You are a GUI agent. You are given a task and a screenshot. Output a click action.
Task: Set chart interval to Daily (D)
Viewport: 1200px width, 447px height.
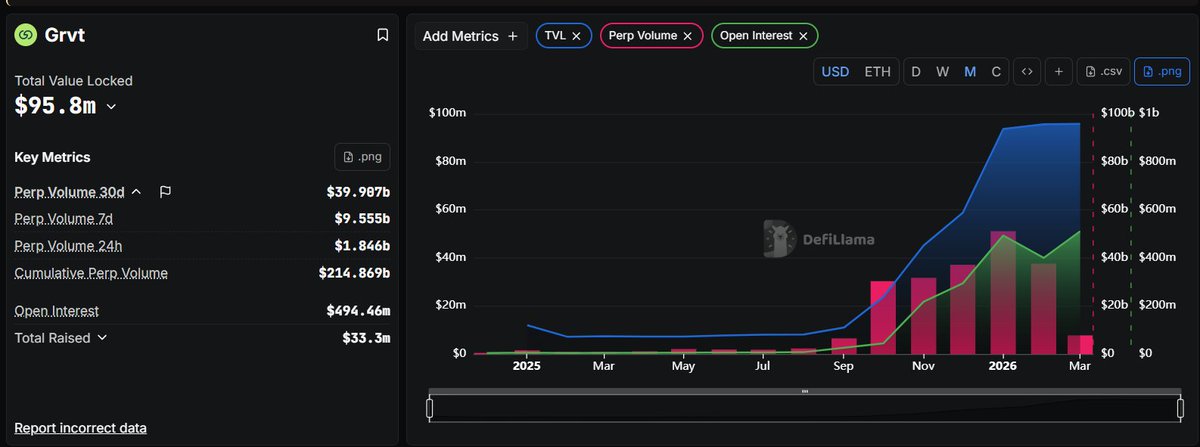tap(915, 72)
